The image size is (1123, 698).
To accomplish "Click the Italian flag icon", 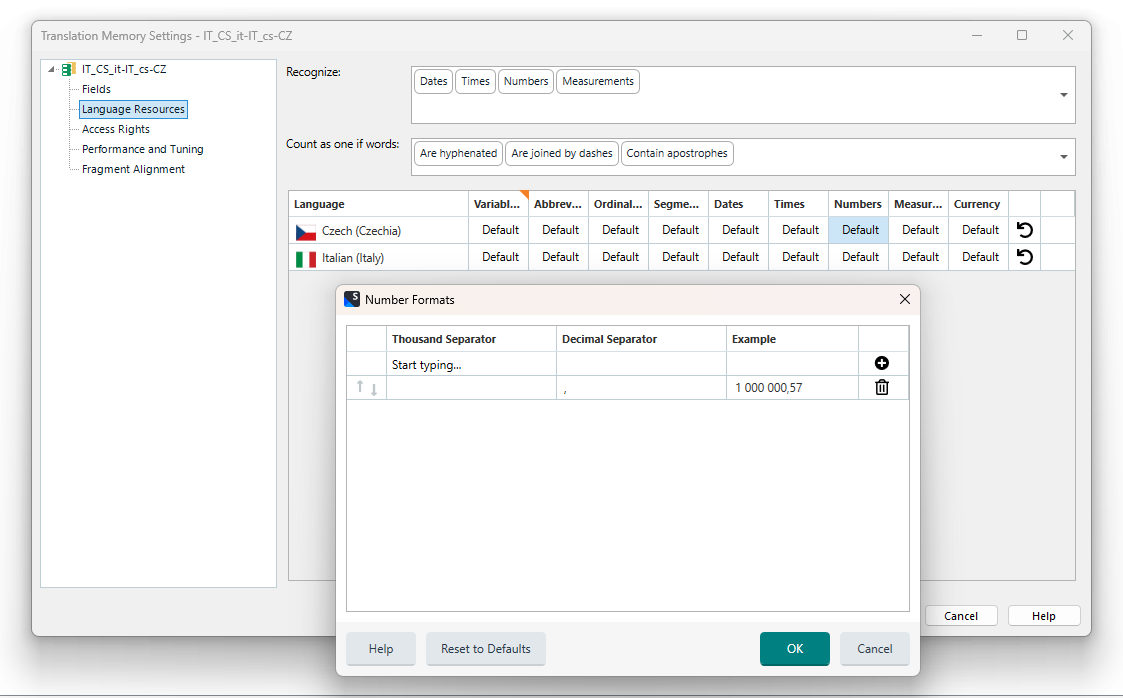I will [x=306, y=258].
